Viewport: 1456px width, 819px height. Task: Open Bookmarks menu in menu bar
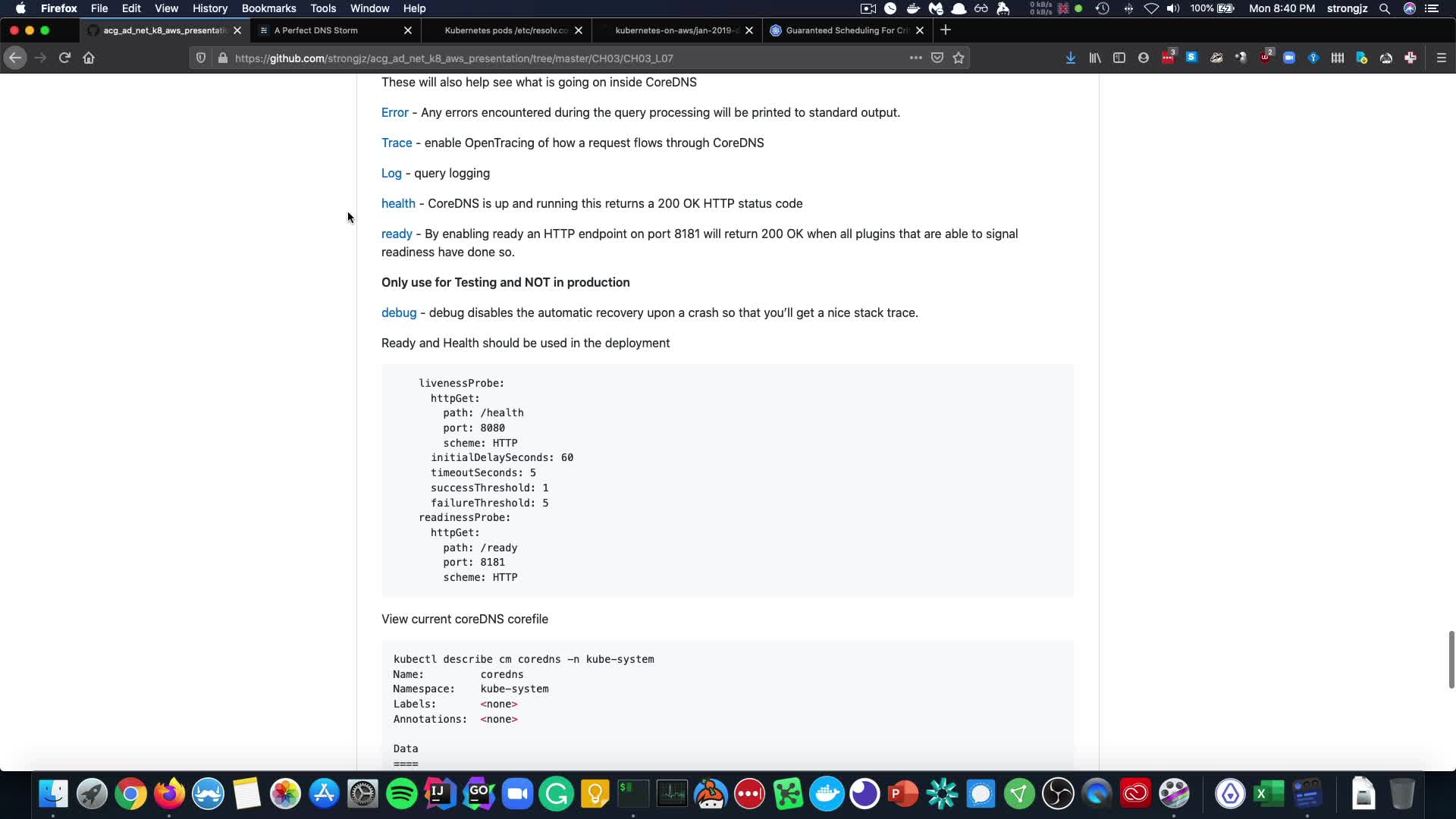point(268,8)
